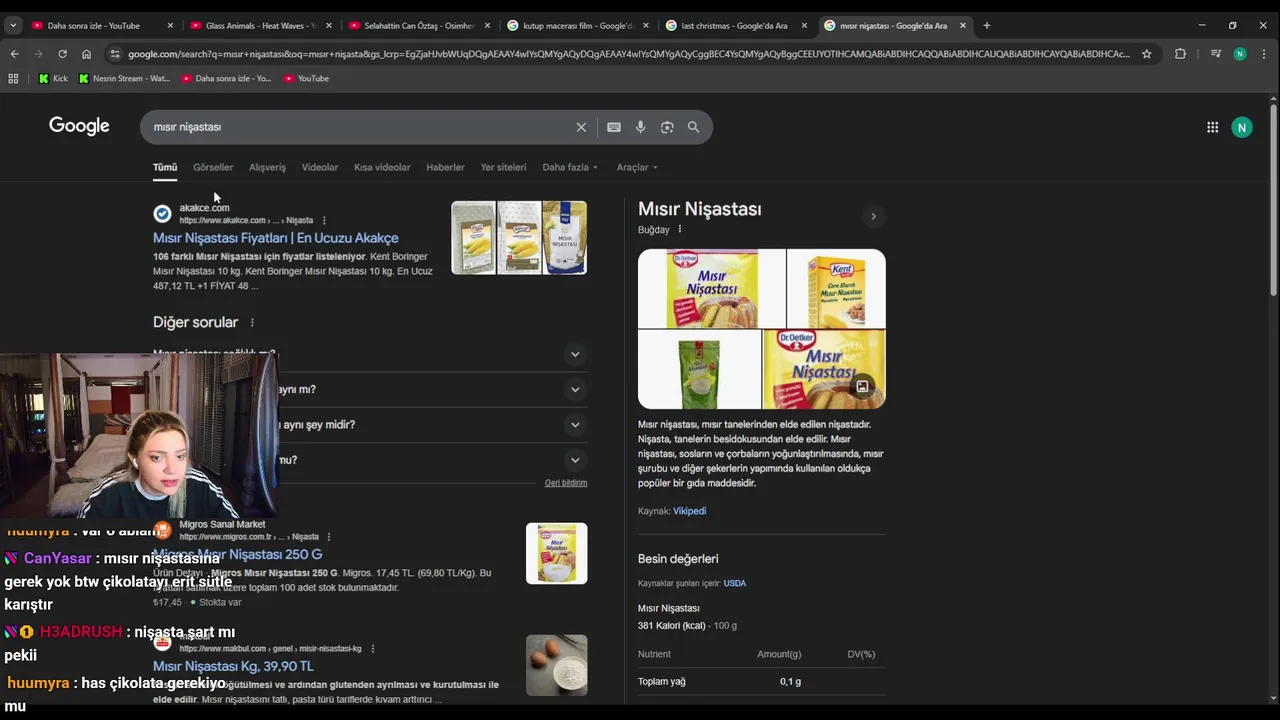Screen dimensions: 1280x720
Task: Open the akakce product image thumbnails
Action: pyautogui.click(x=519, y=238)
